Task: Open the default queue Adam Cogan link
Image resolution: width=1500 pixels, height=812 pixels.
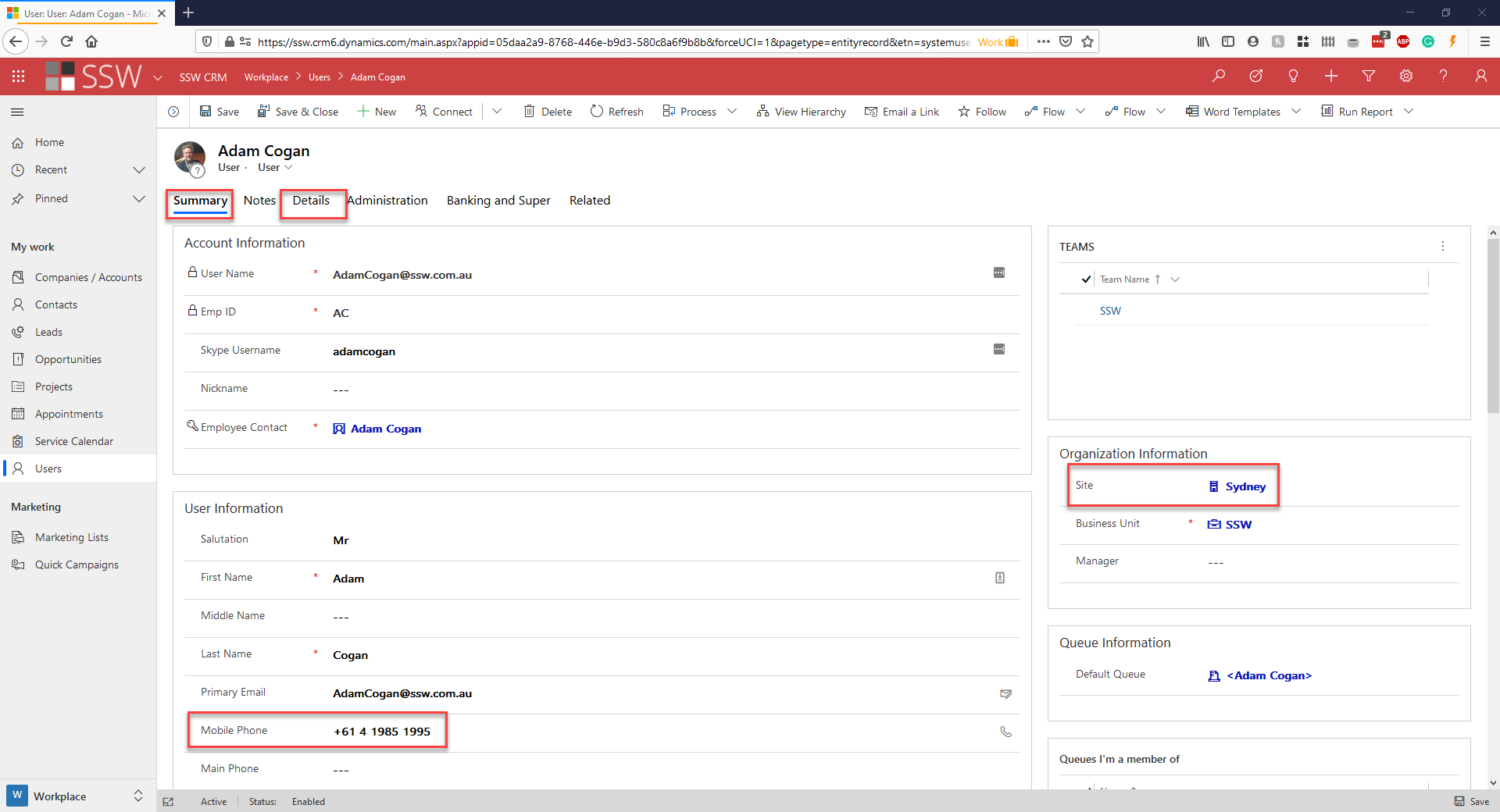Action: pyautogui.click(x=1269, y=675)
